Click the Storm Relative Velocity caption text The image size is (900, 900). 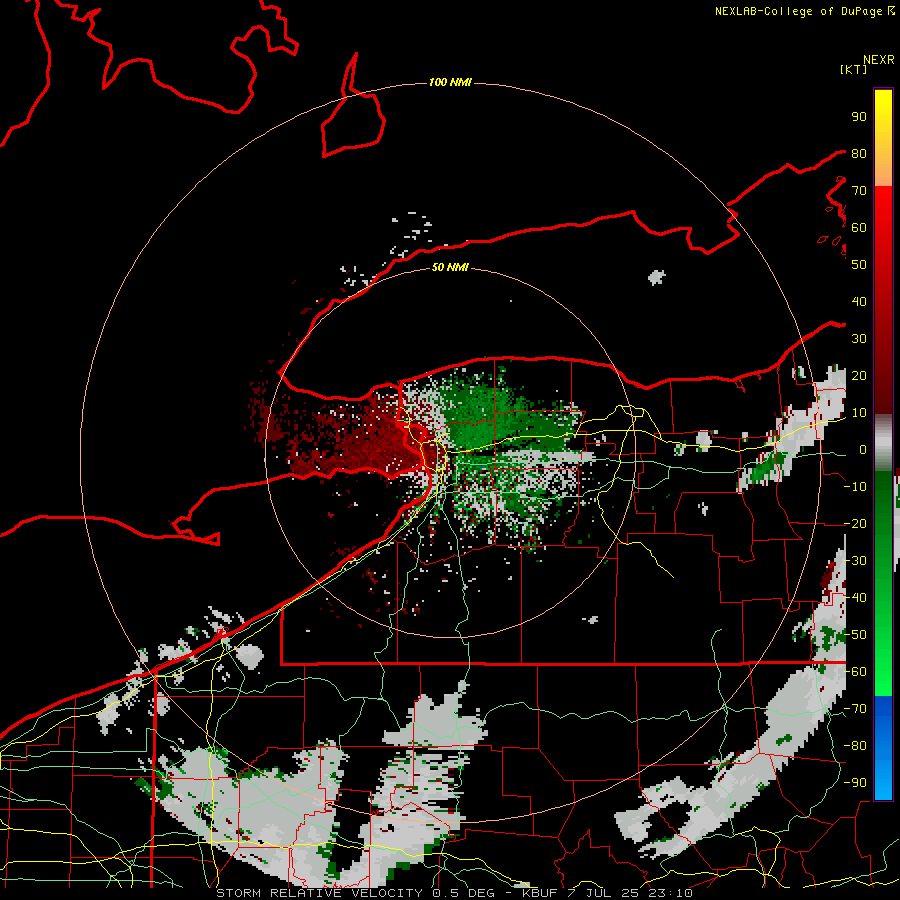(x=454, y=893)
